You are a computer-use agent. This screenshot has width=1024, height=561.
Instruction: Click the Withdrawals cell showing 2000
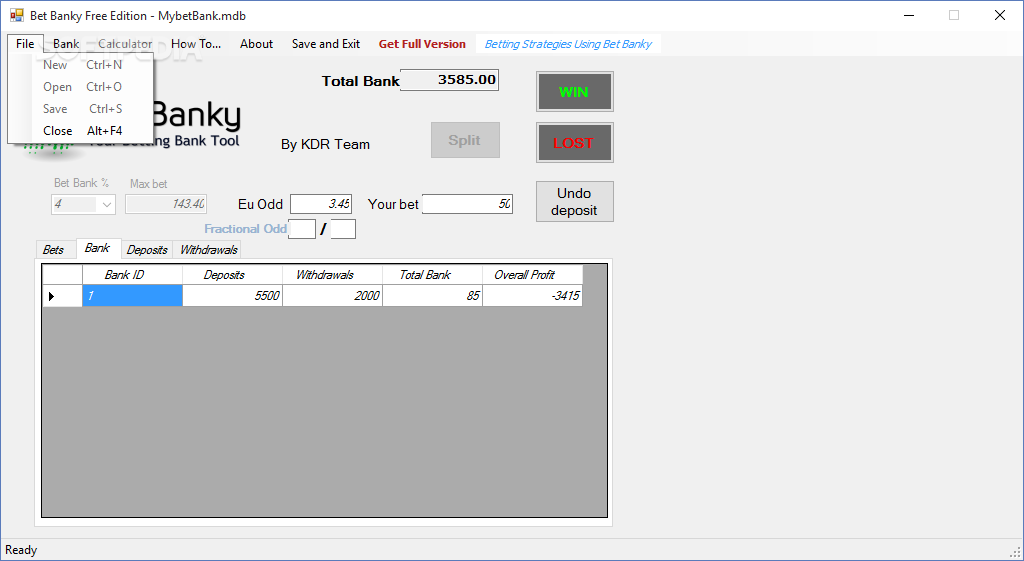(x=332, y=296)
